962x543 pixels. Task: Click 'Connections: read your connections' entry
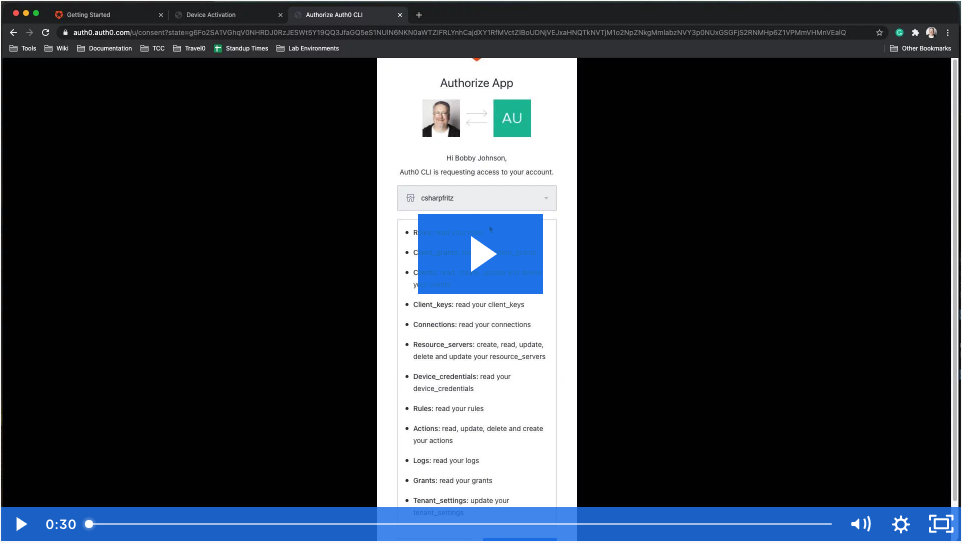tap(472, 325)
